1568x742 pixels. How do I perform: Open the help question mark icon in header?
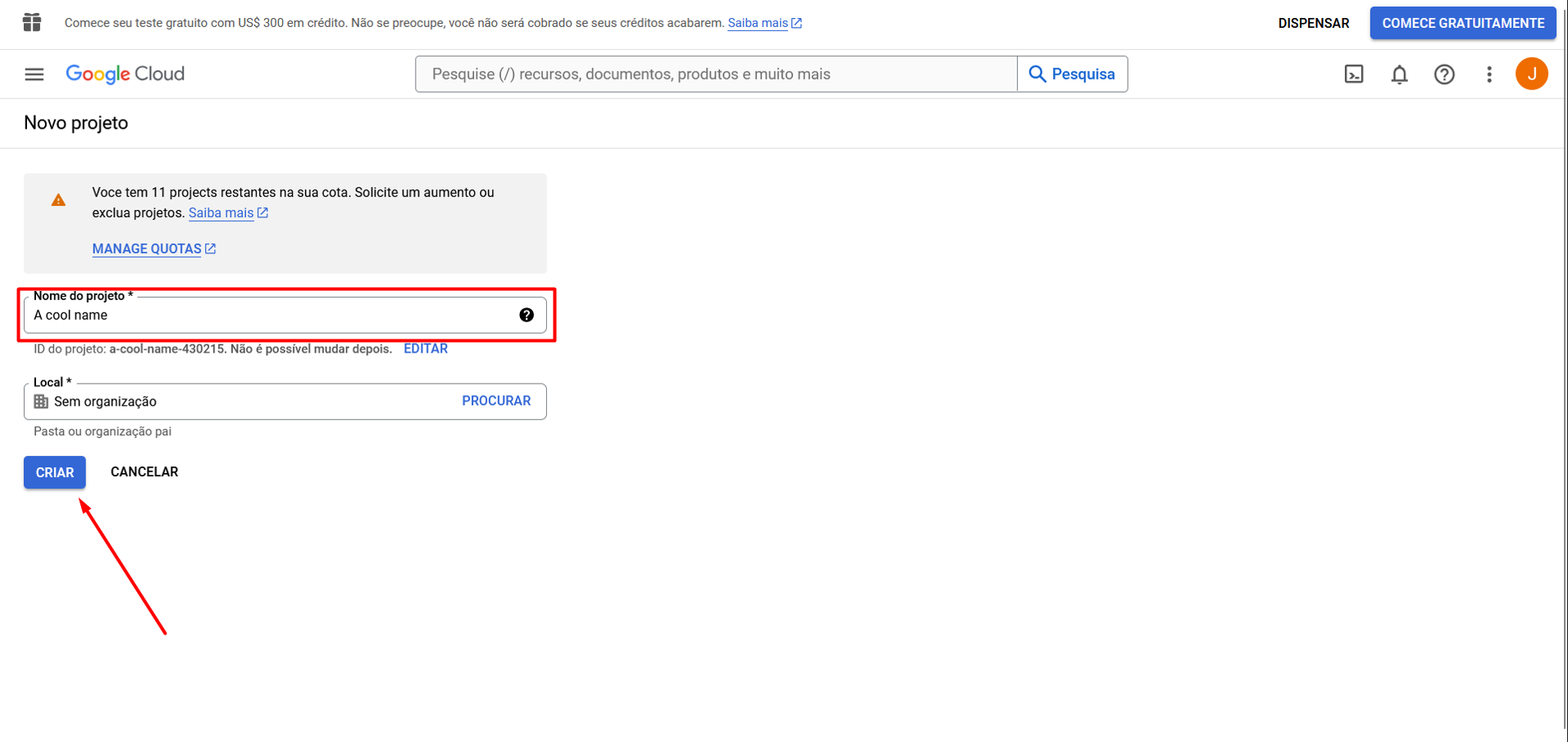(x=1444, y=75)
